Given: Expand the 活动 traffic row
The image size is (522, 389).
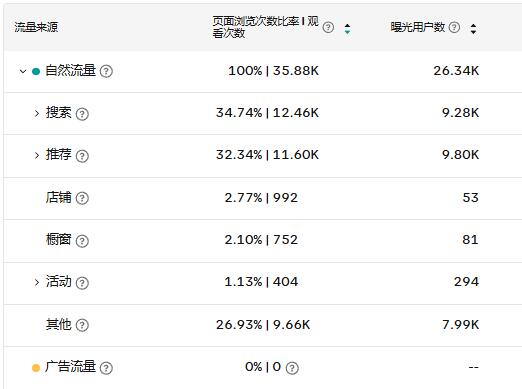Looking at the screenshot, I should click(x=37, y=282).
